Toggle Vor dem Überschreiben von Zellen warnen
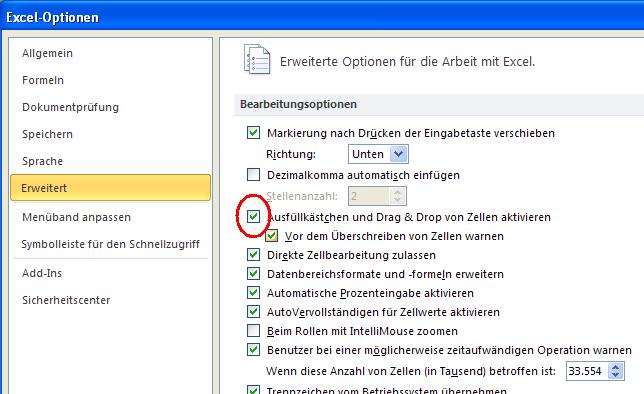This screenshot has height=394, width=644. coord(271,236)
